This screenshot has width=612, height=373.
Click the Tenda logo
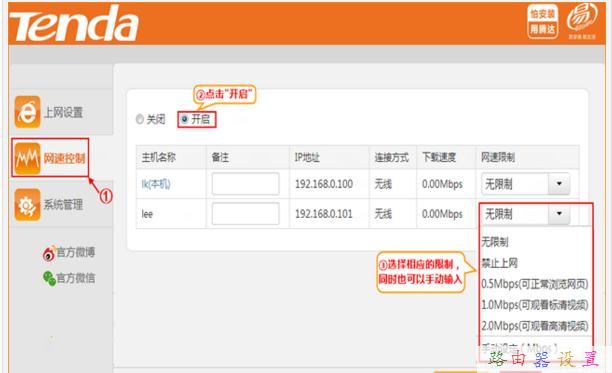(74, 24)
